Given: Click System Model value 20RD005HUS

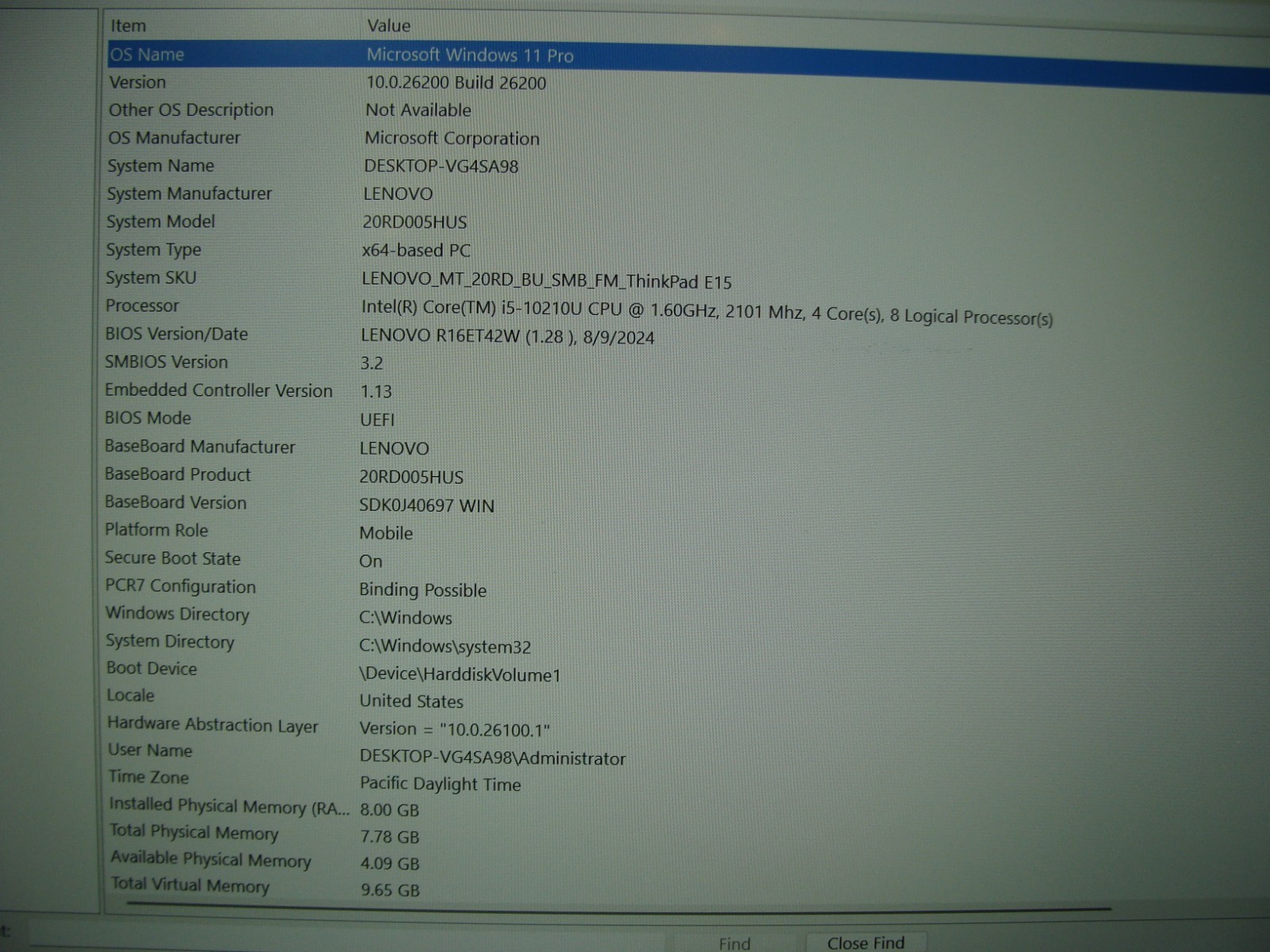Looking at the screenshot, I should point(415,222).
